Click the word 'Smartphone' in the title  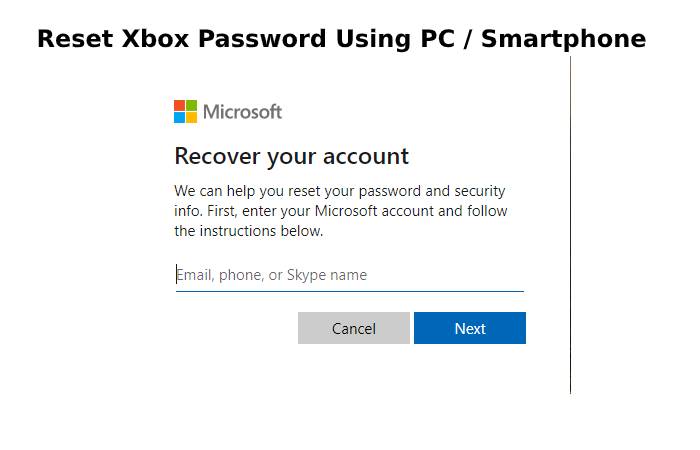click(x=563, y=39)
